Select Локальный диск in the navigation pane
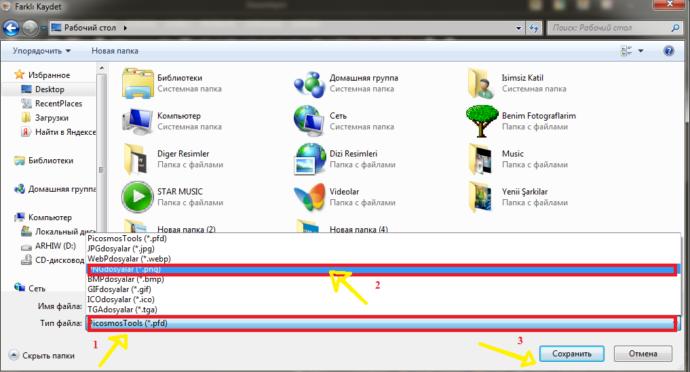The image size is (690, 372). (65, 232)
